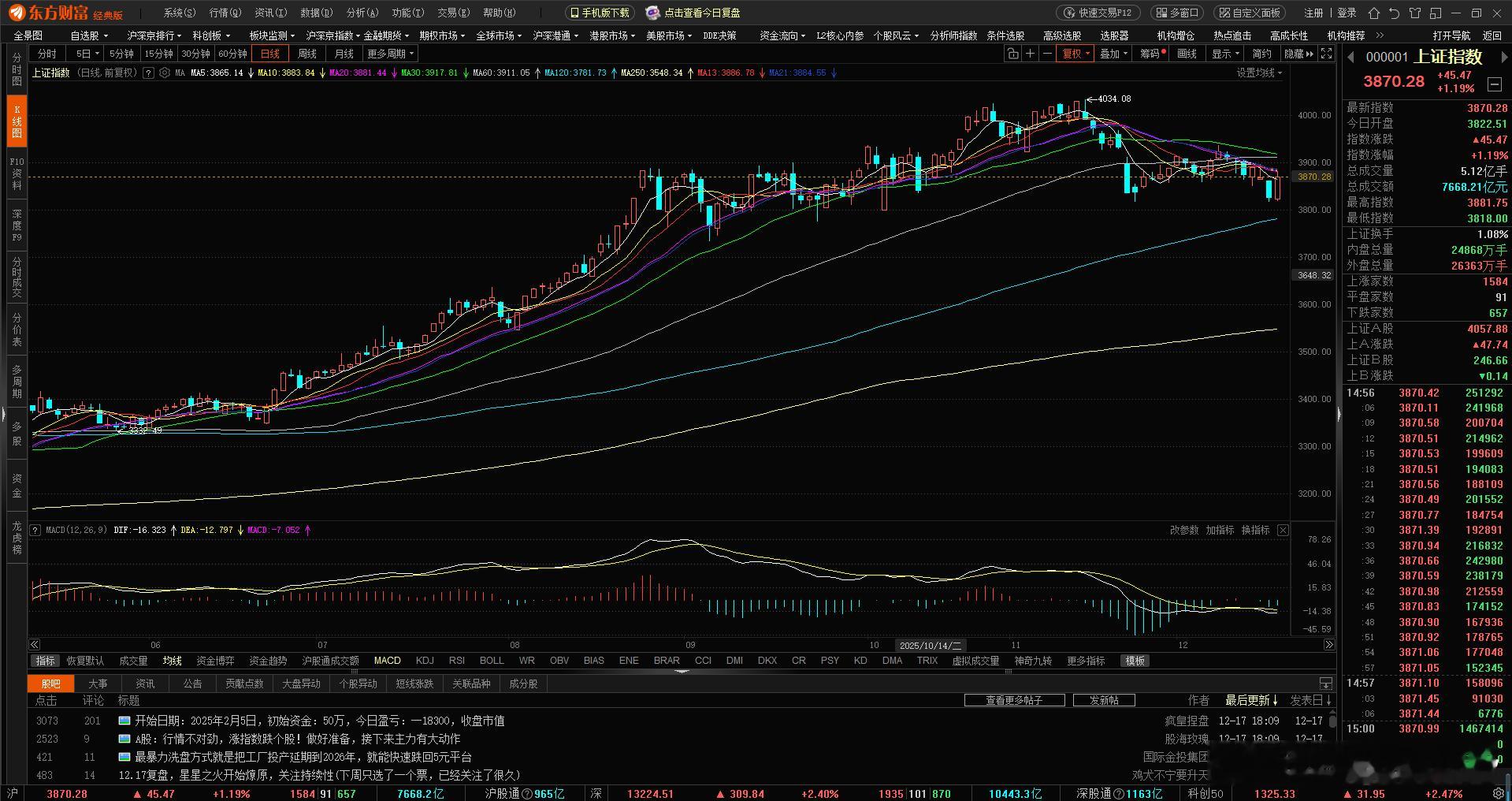Go to next stock with right arrow
1512x801 pixels.
[x=1503, y=57]
